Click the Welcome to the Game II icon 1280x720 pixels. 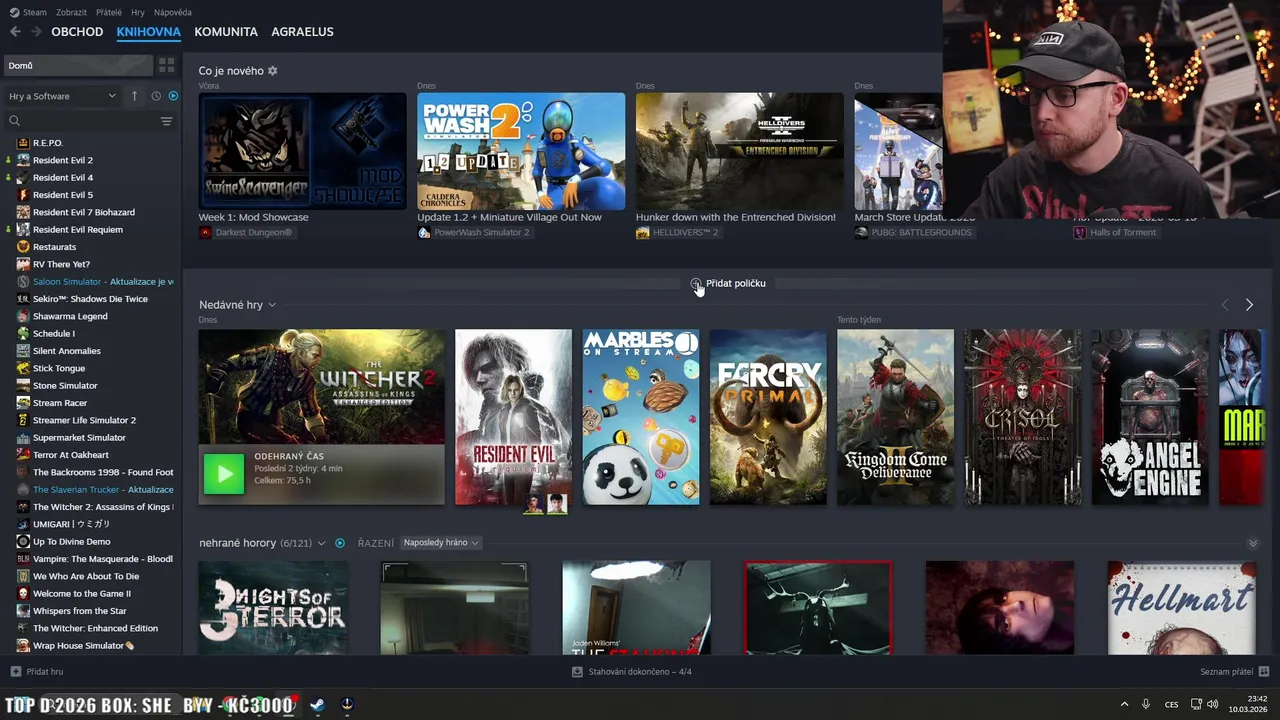(x=23, y=594)
